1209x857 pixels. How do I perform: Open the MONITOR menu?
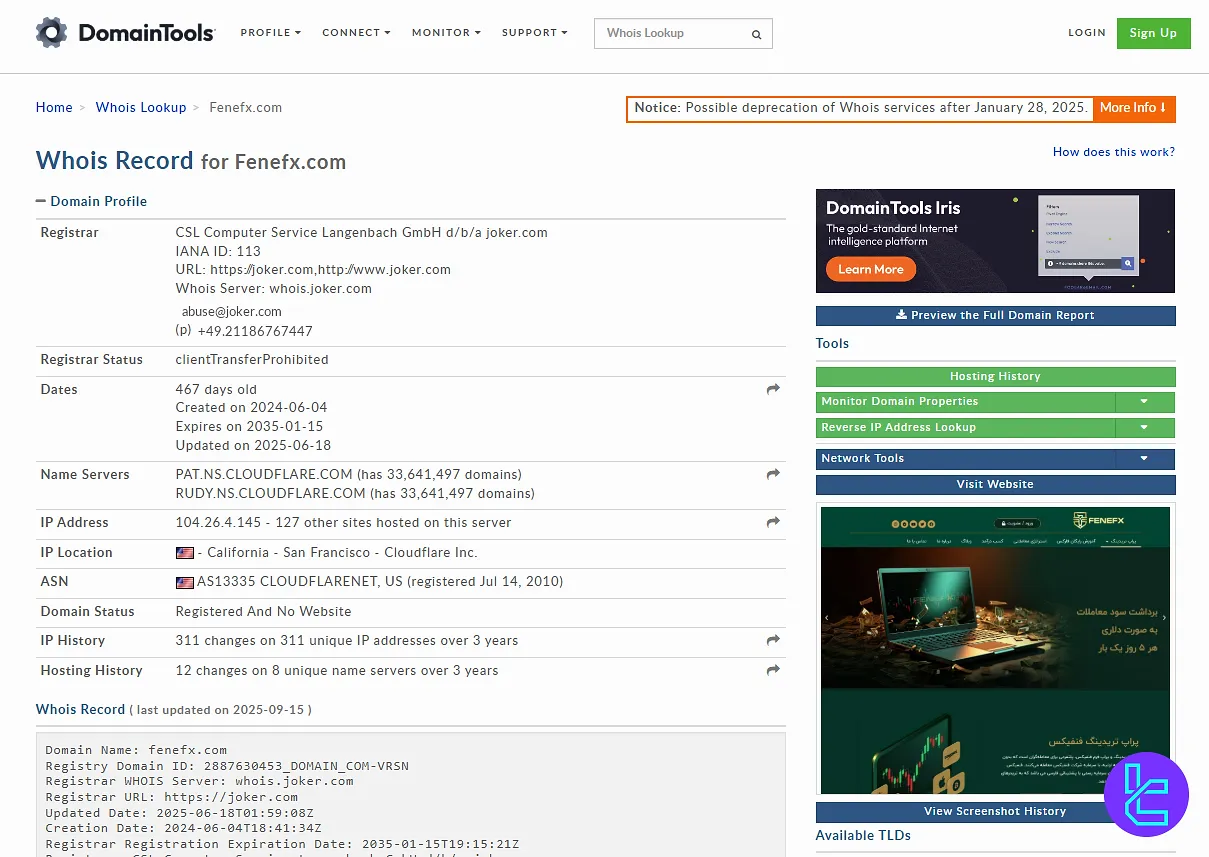tap(444, 32)
